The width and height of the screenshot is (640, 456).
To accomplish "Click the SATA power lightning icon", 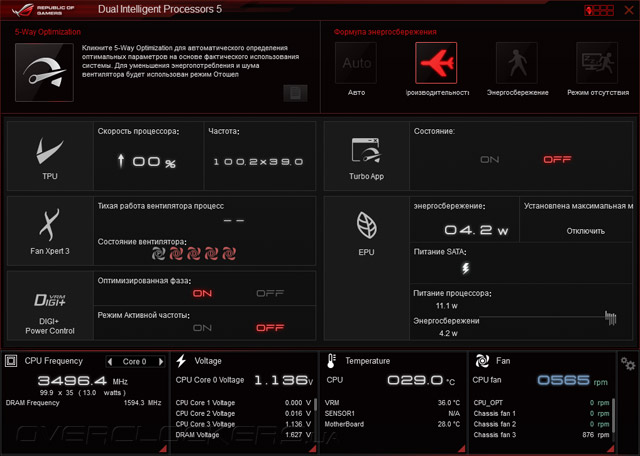I will pyautogui.click(x=465, y=268).
